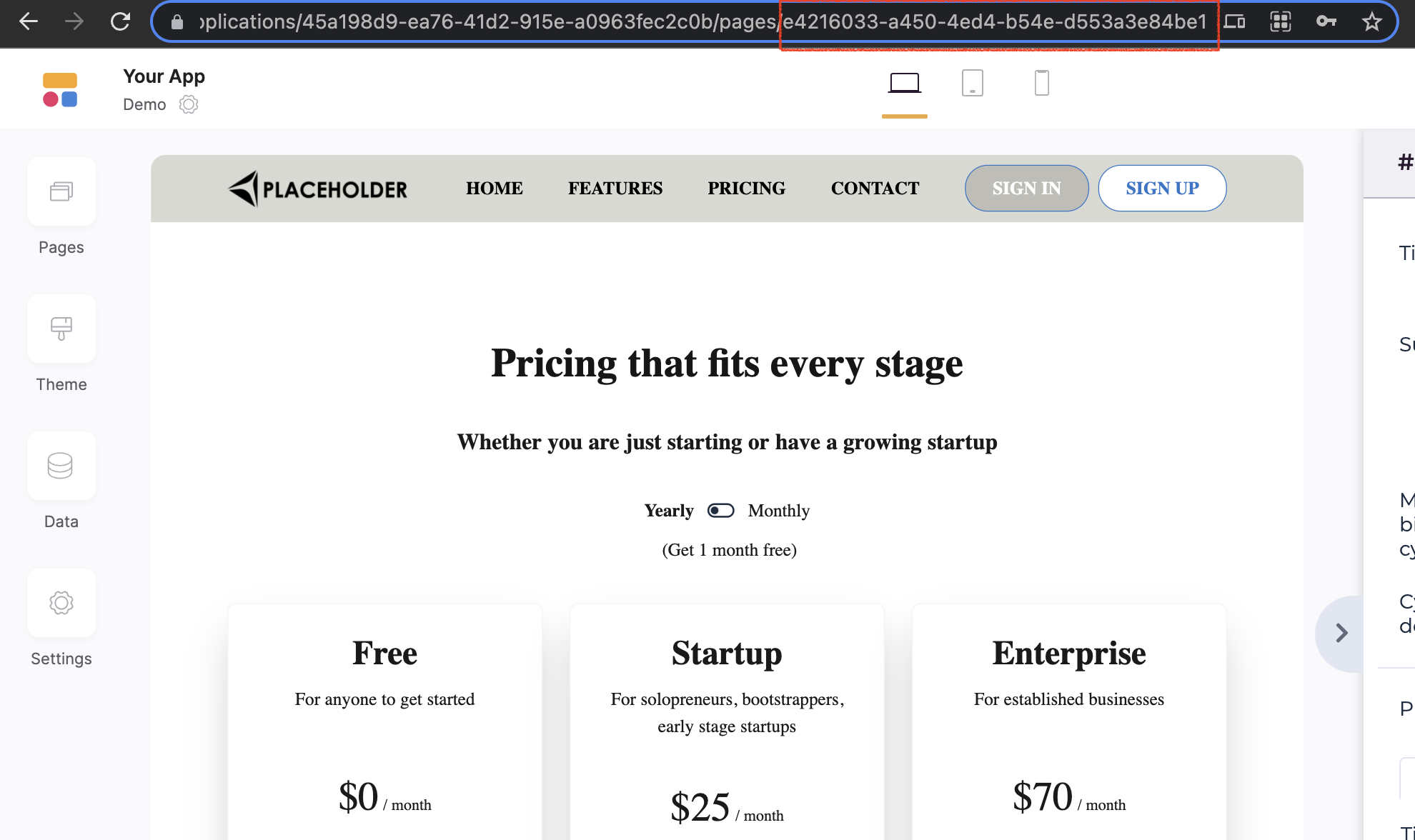Click the Your App logo thumbnail

[x=61, y=89]
